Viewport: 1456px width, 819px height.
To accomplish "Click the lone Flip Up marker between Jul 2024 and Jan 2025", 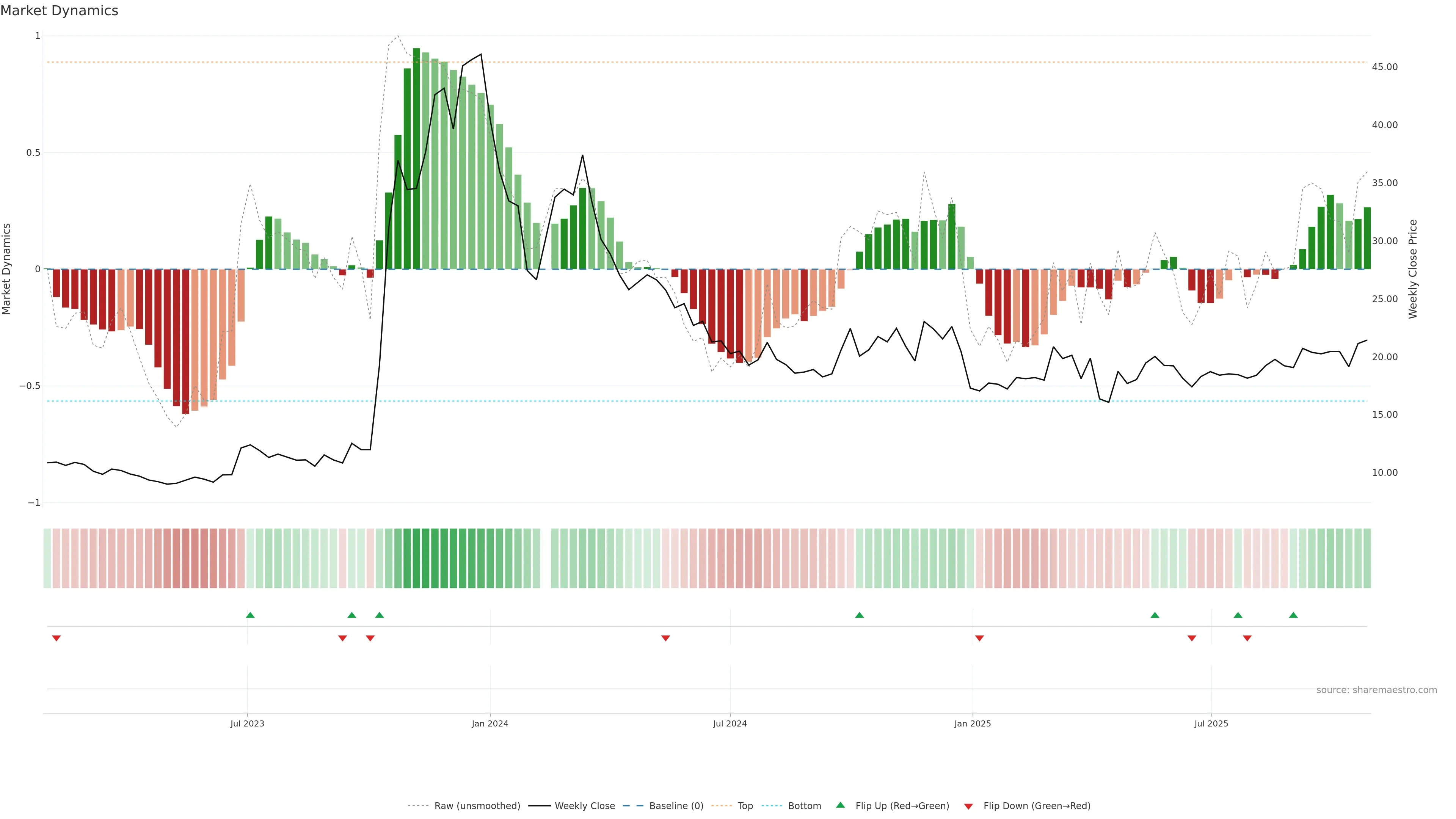I will point(859,615).
